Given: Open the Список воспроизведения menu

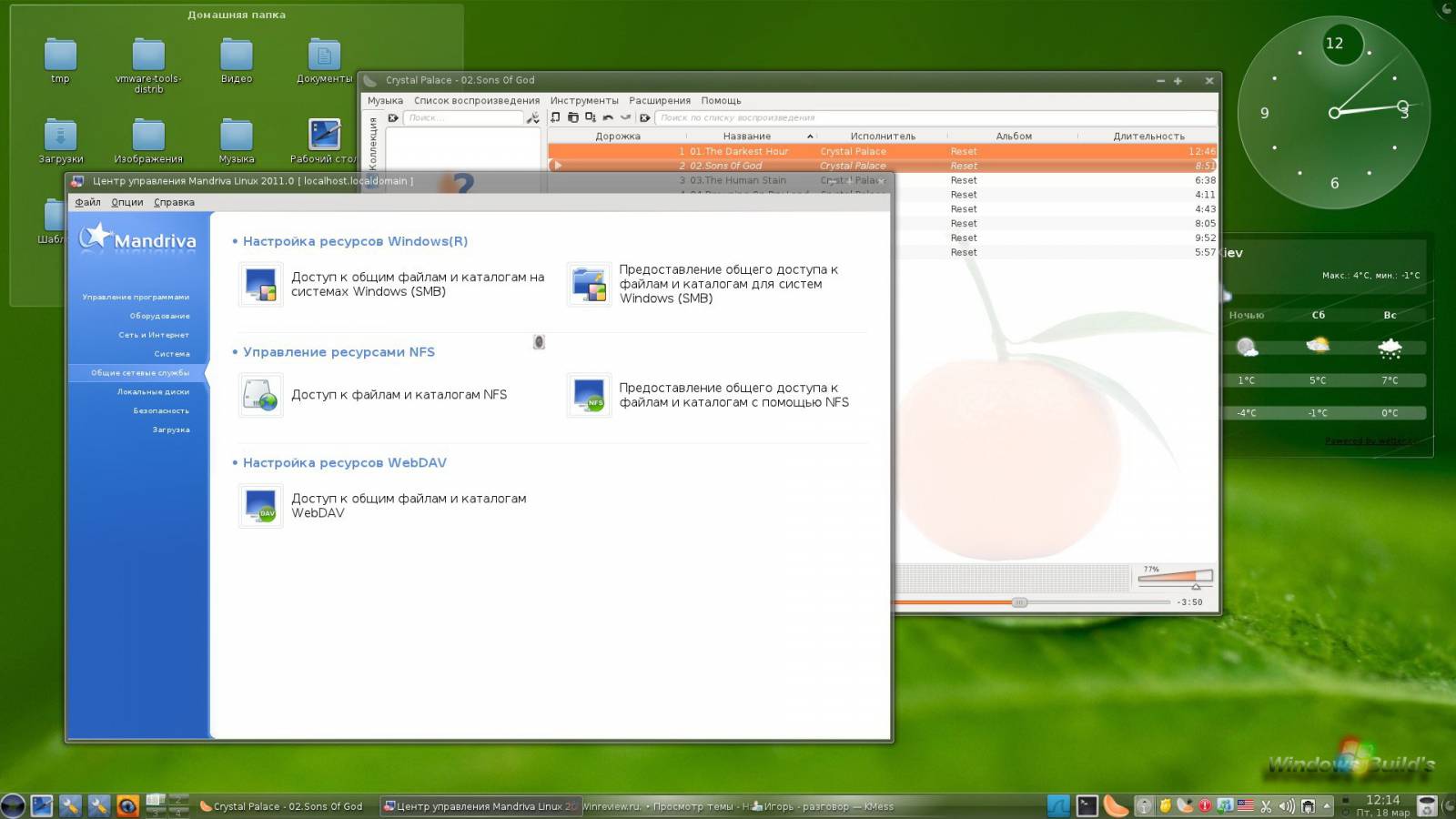Looking at the screenshot, I should (477, 101).
